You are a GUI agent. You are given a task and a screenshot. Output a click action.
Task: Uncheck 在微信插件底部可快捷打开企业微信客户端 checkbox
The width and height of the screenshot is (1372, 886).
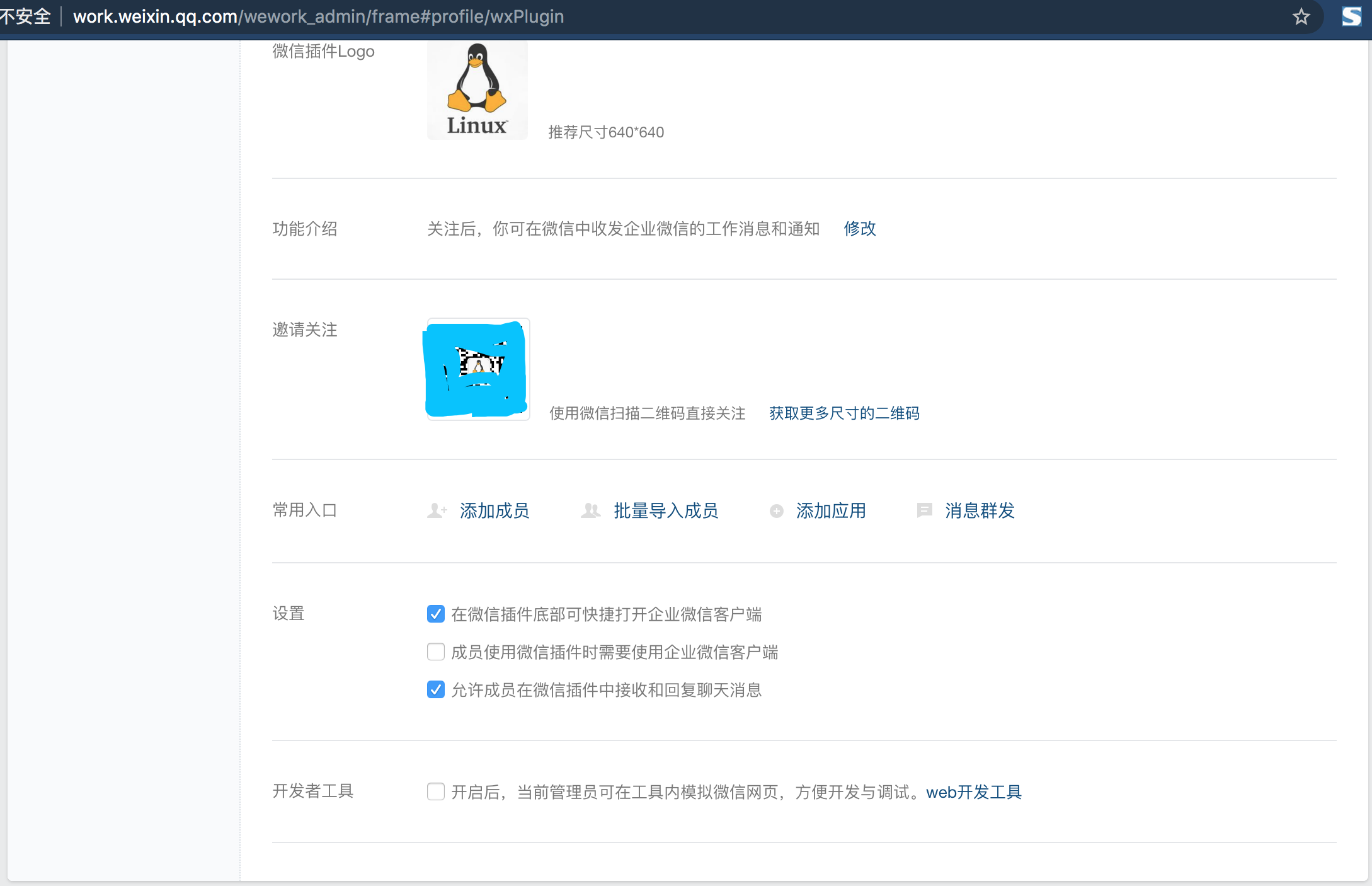[436, 614]
